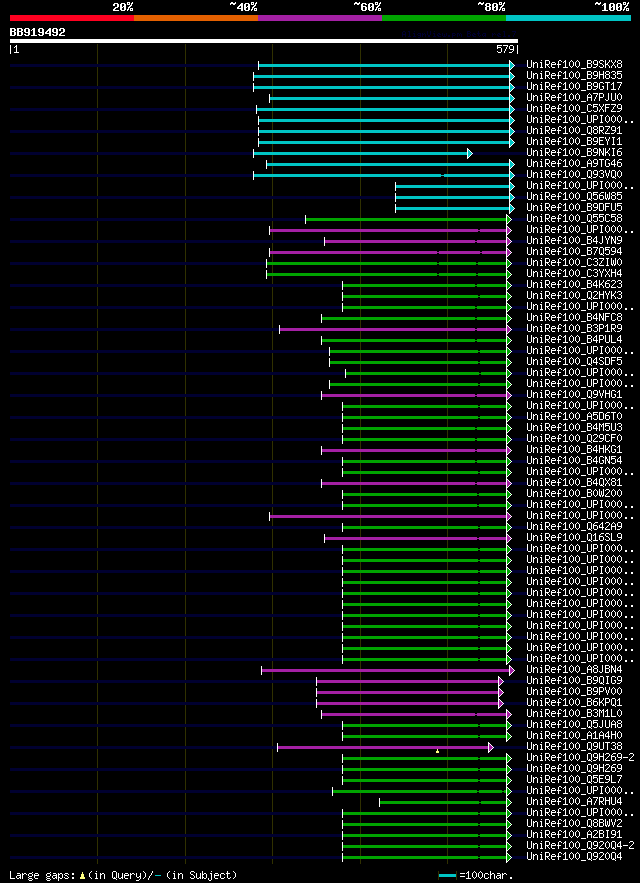Click the UniRef100_Q4SDF5 label

point(574,361)
